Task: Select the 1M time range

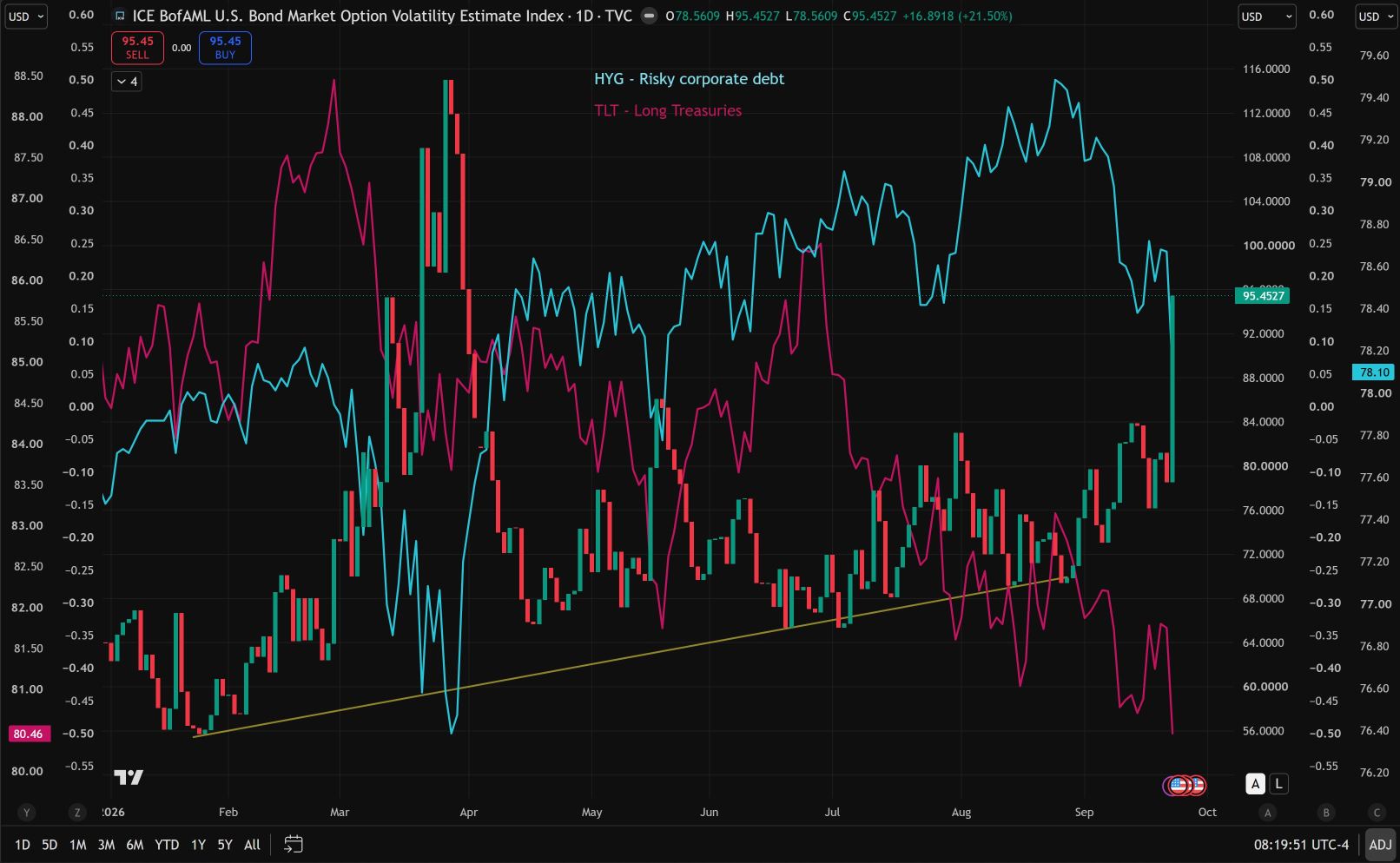Action: 77,845
